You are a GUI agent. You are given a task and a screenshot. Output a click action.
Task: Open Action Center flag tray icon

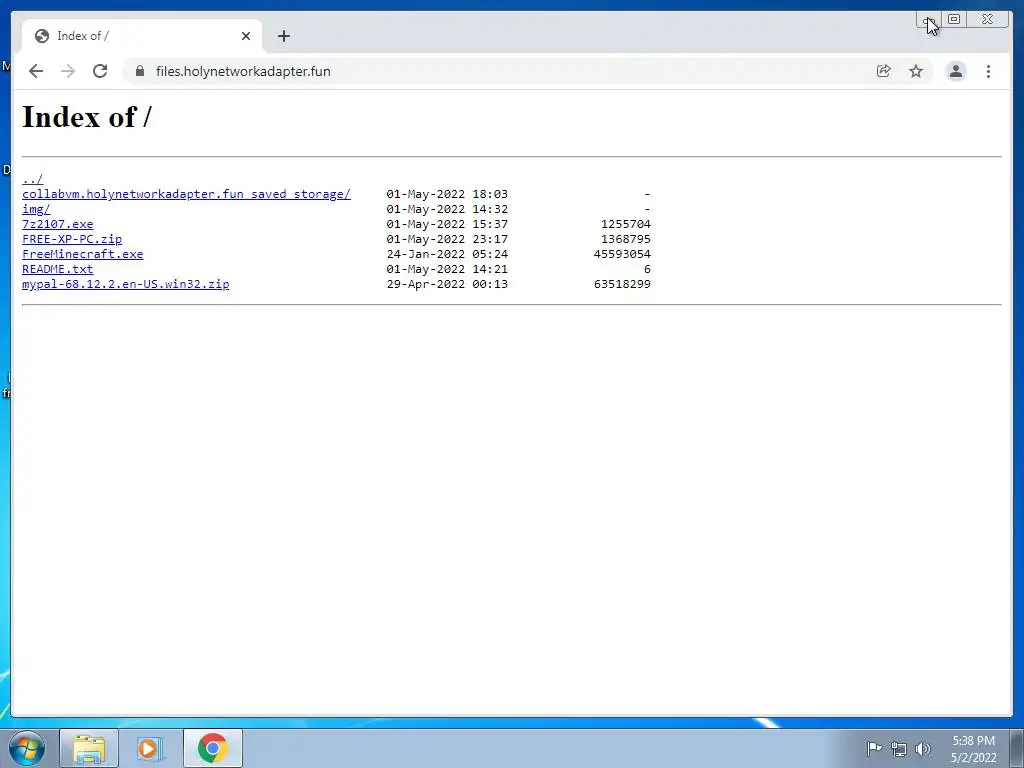pyautogui.click(x=873, y=748)
